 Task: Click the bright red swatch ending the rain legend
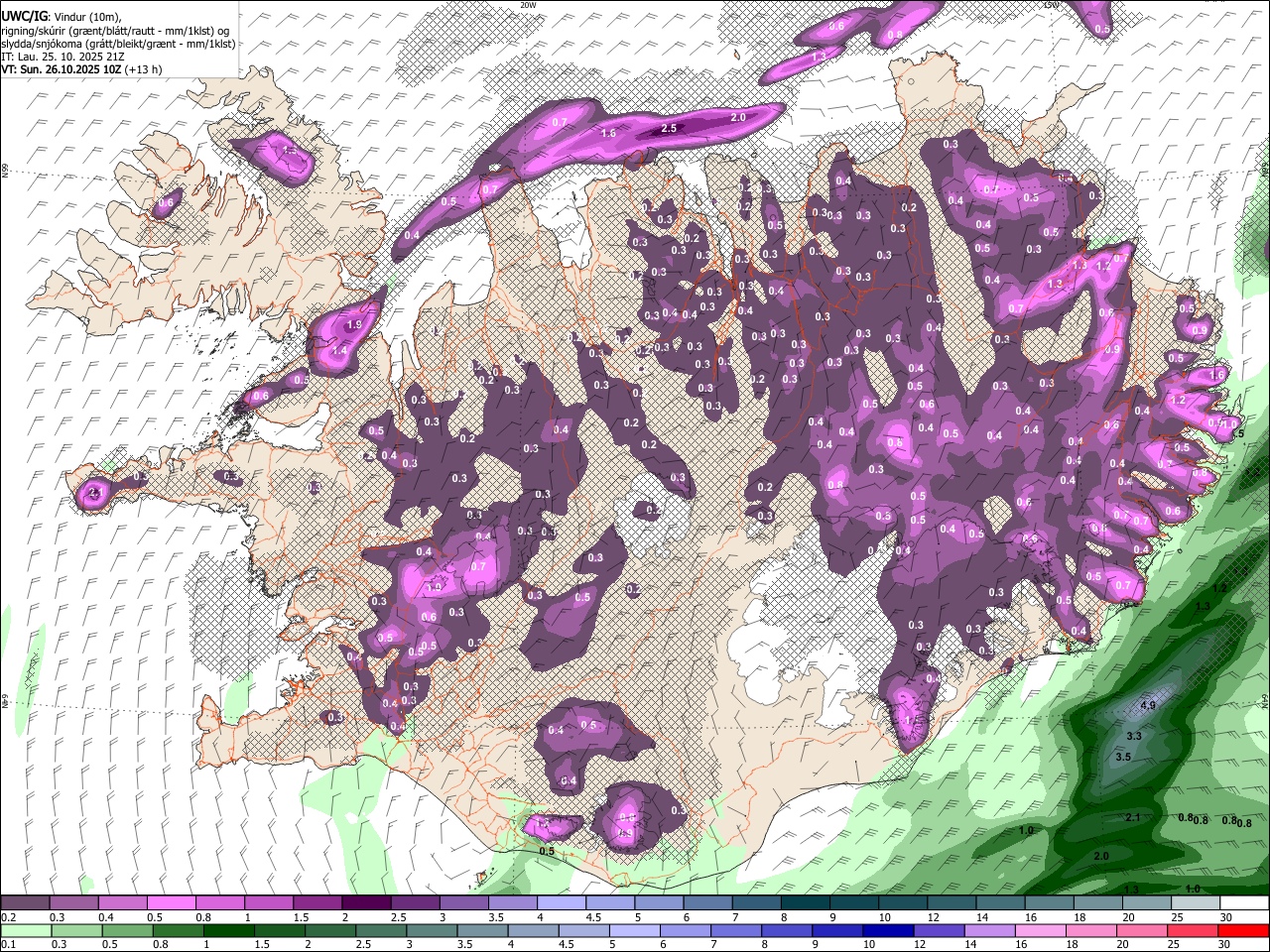click(1243, 930)
